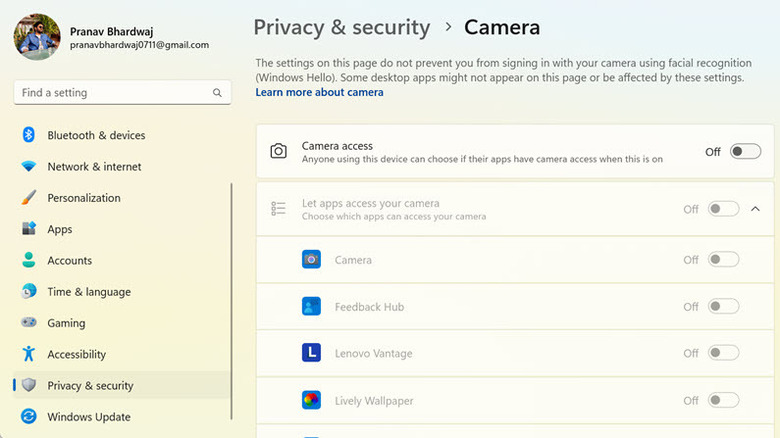Click the Bluetooth & devices icon

(29, 135)
